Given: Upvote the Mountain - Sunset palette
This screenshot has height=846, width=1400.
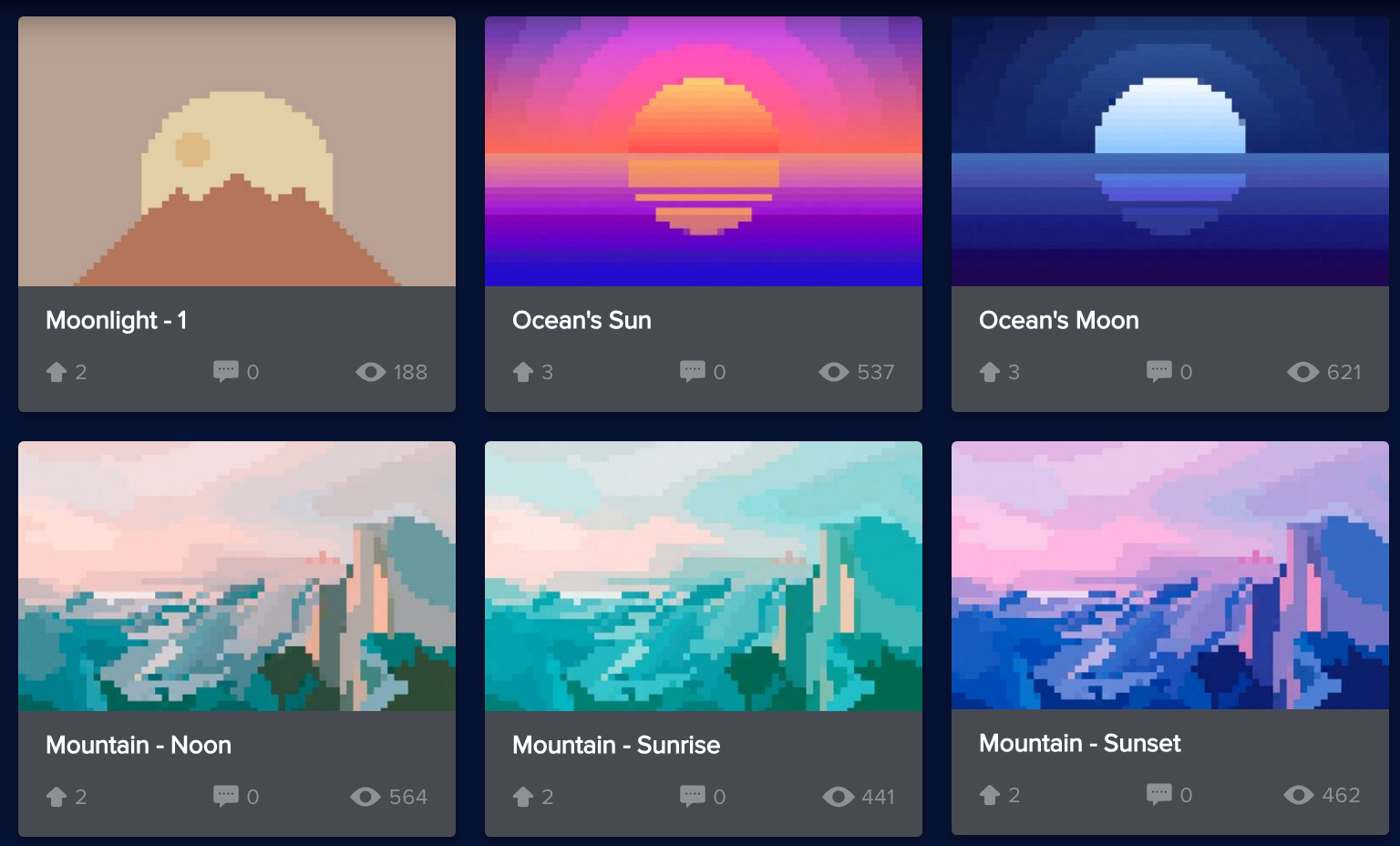Looking at the screenshot, I should coord(990,795).
